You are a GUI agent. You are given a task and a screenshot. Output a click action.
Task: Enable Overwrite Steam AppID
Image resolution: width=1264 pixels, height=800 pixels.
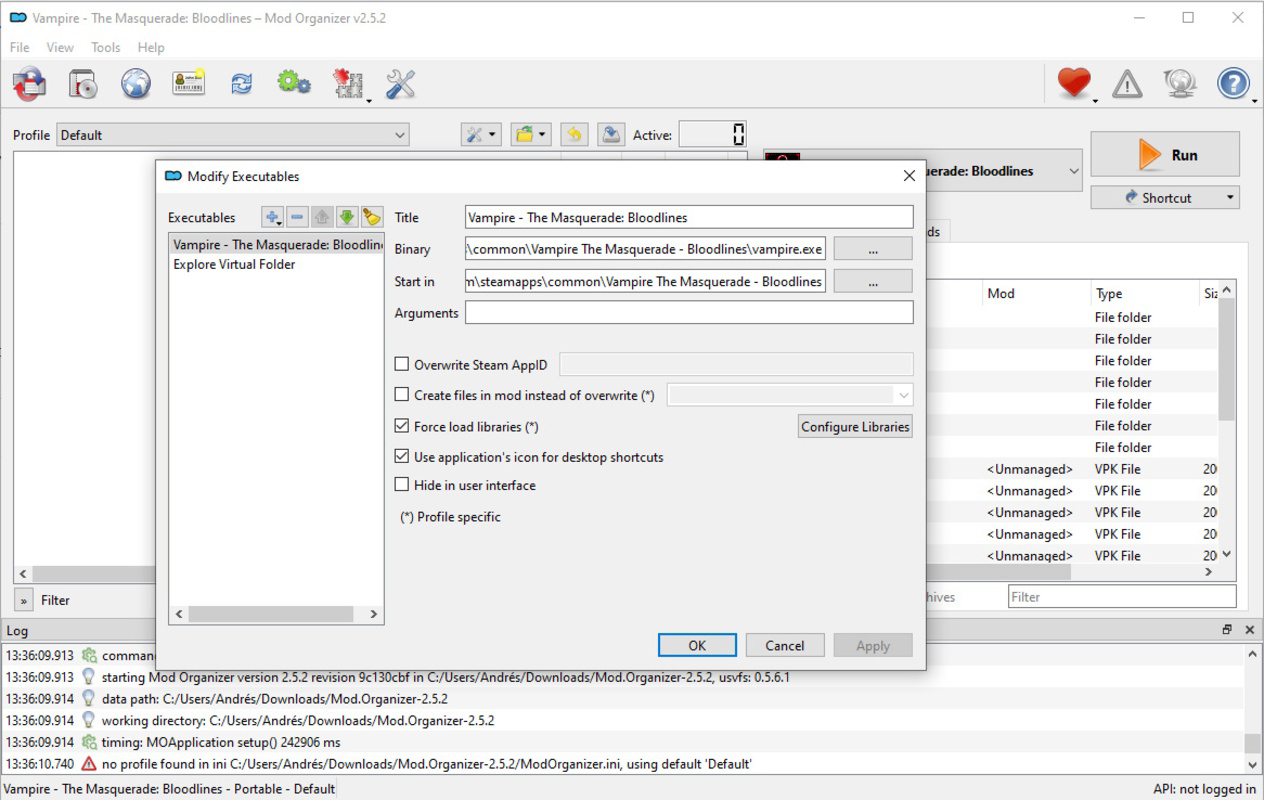(403, 364)
